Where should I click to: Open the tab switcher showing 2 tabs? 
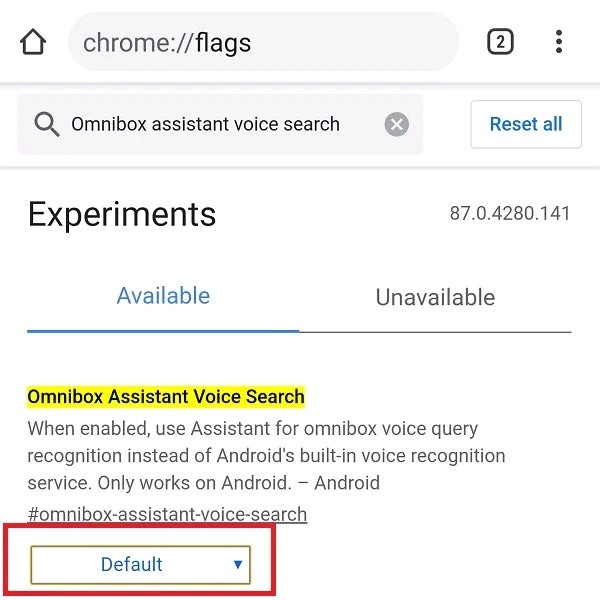[500, 42]
